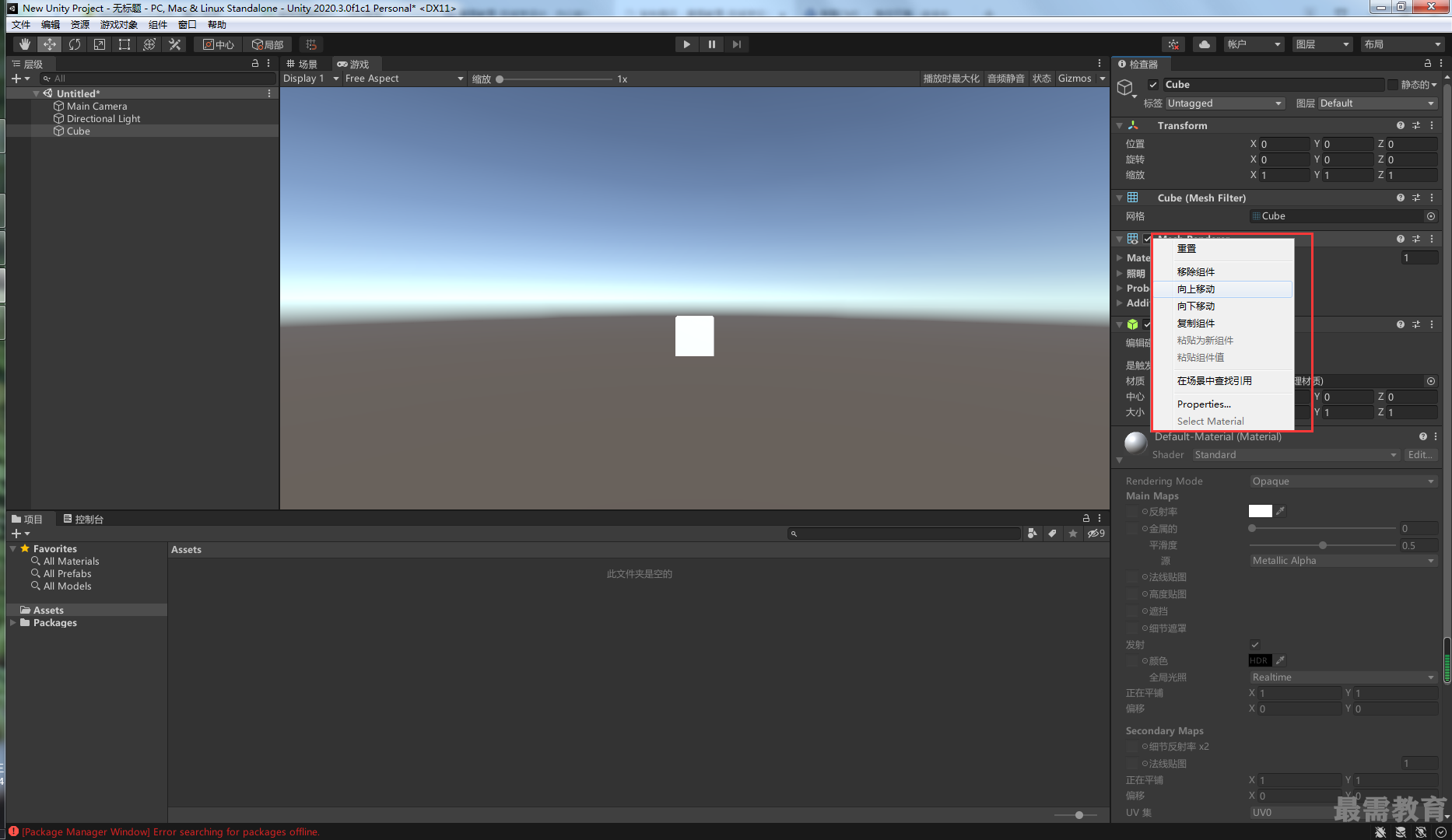Select the Hand tool in toolbar
Viewport: 1452px width, 840px height.
click(x=25, y=44)
